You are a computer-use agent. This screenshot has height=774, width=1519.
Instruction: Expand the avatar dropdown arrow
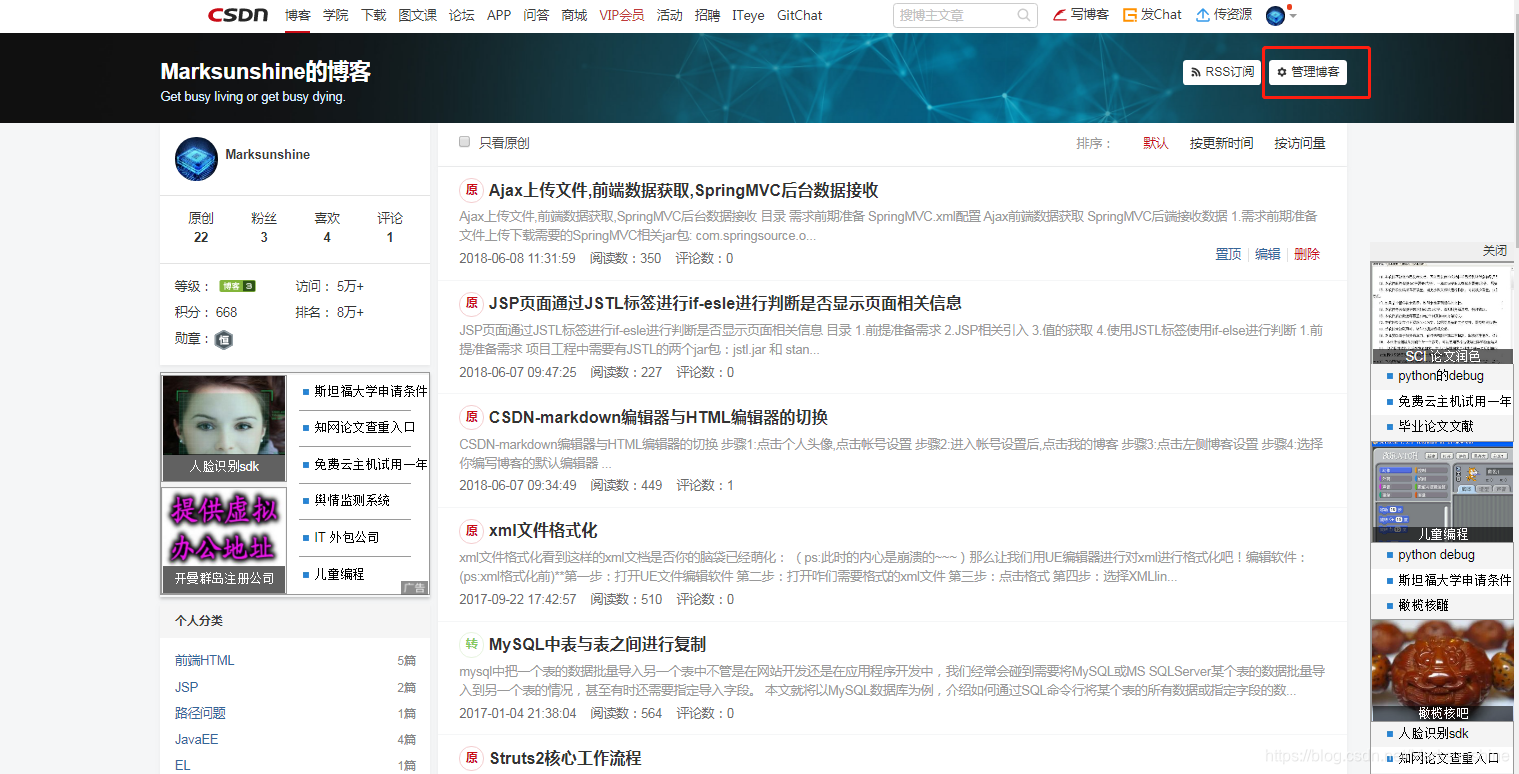(1293, 16)
